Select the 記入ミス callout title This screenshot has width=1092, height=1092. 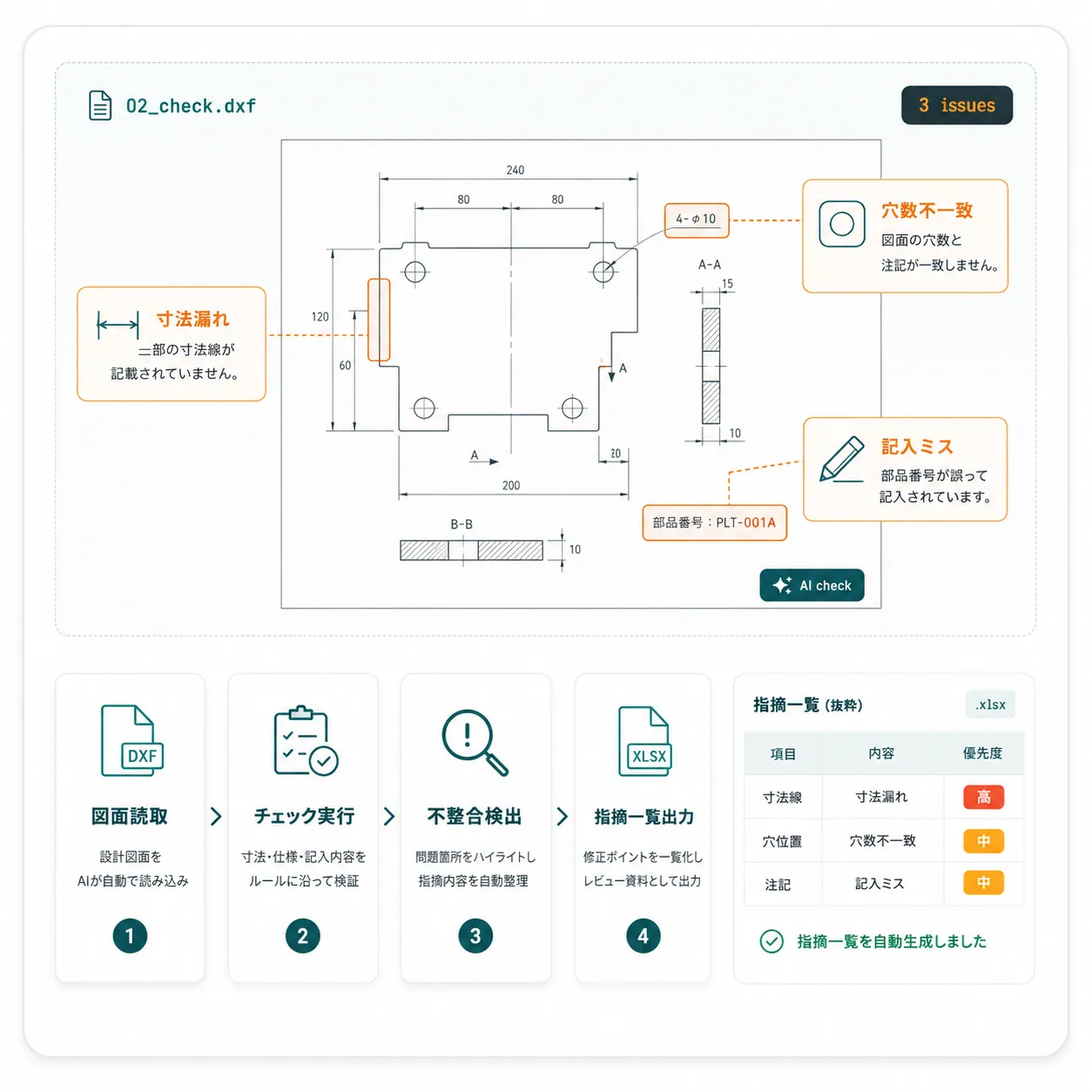tap(917, 447)
